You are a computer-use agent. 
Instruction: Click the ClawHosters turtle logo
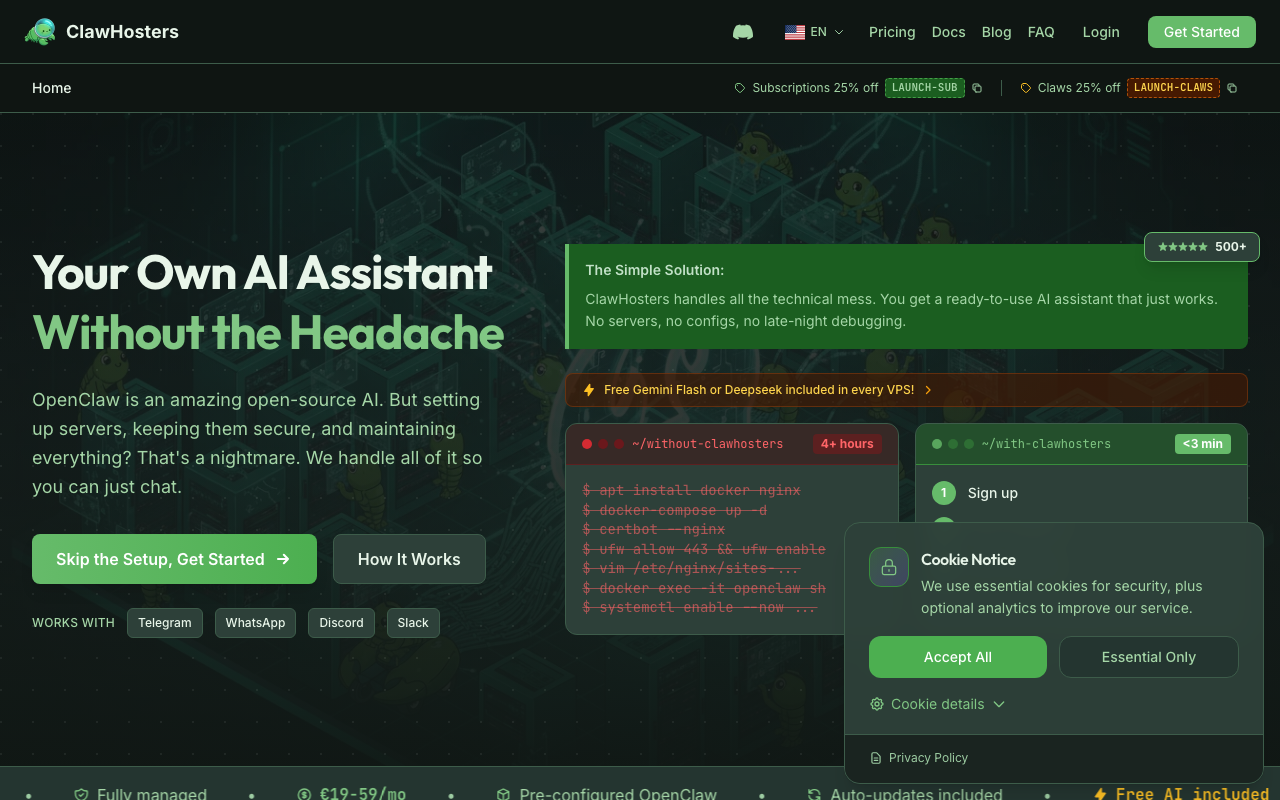(40, 31)
